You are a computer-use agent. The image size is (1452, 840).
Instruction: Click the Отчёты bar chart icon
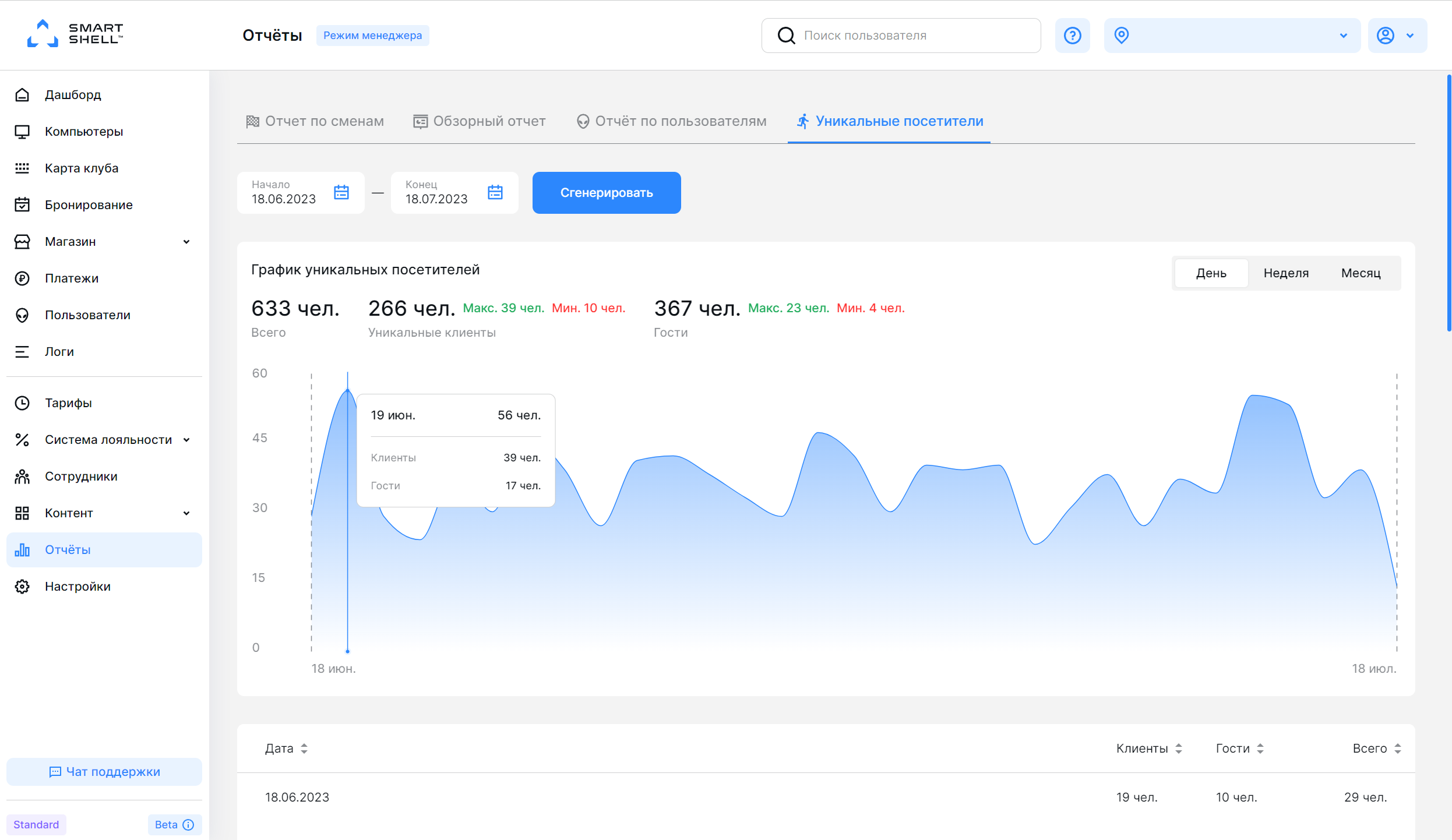(22, 550)
